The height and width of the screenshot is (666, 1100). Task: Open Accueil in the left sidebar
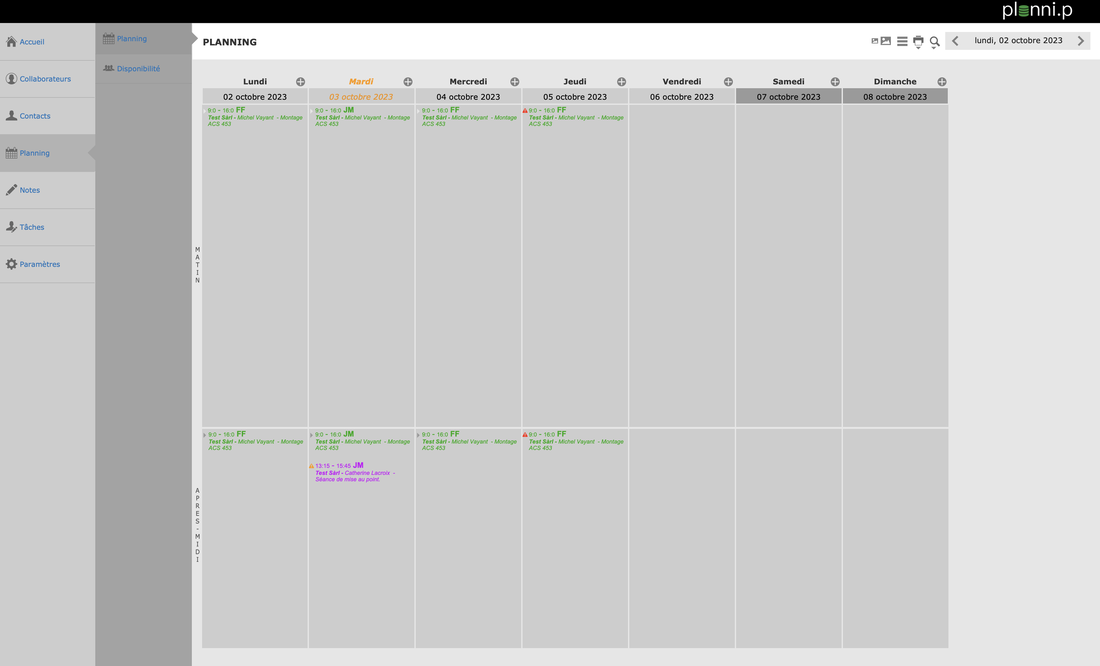click(x=32, y=42)
